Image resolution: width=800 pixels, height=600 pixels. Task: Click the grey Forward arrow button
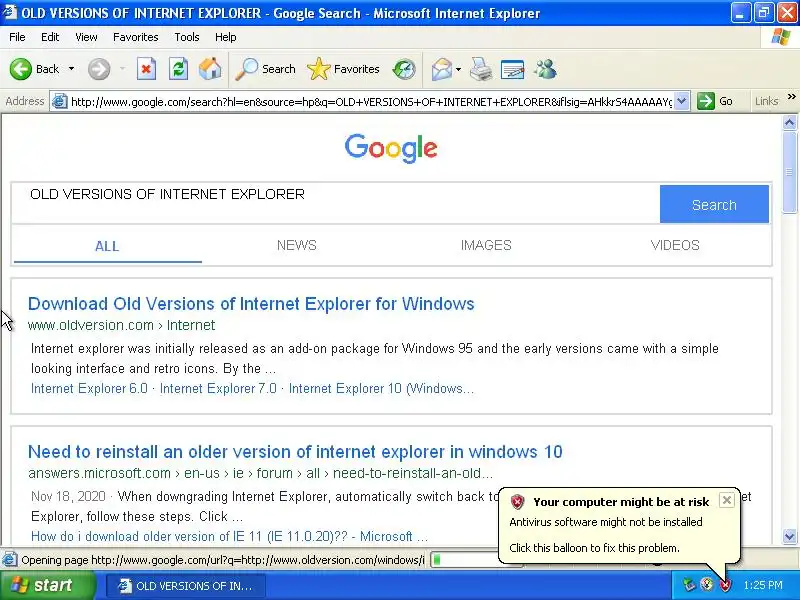99,69
